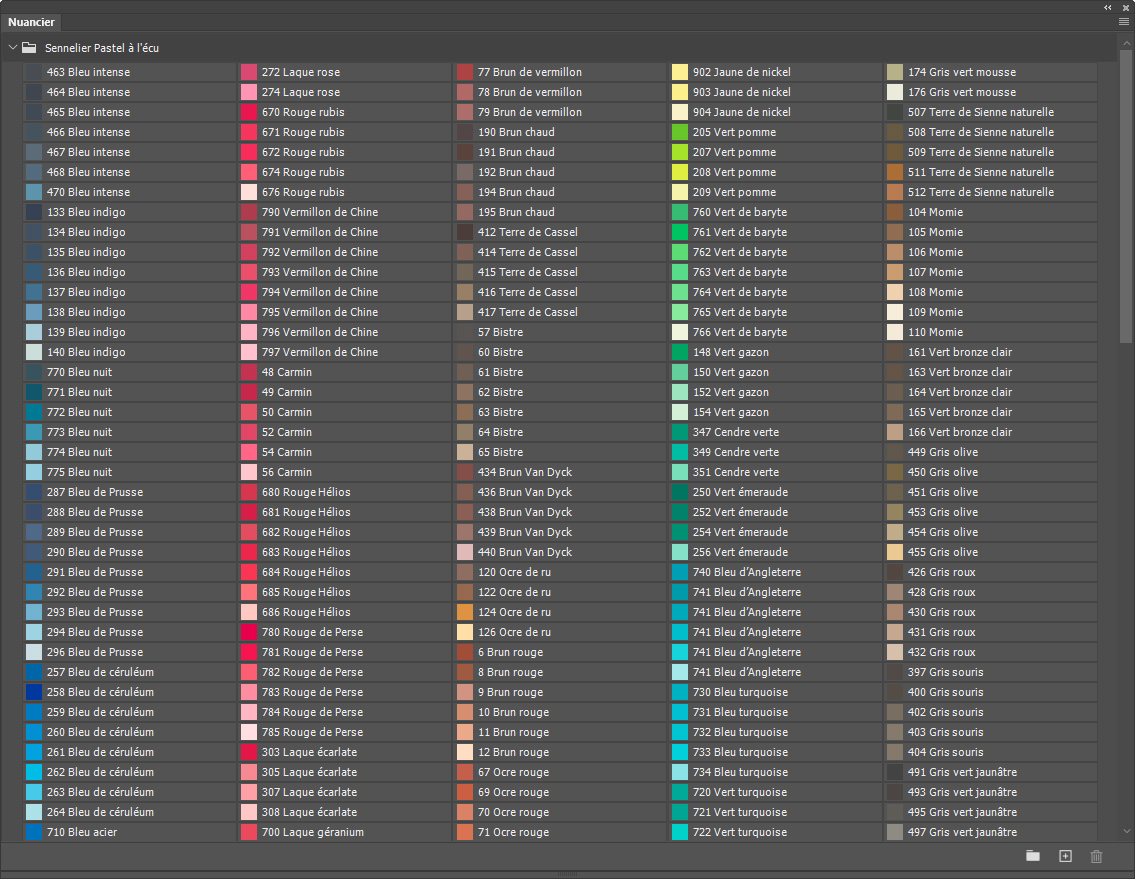
Task: Select the 124 Ocre de ru swatch
Action: [560, 612]
